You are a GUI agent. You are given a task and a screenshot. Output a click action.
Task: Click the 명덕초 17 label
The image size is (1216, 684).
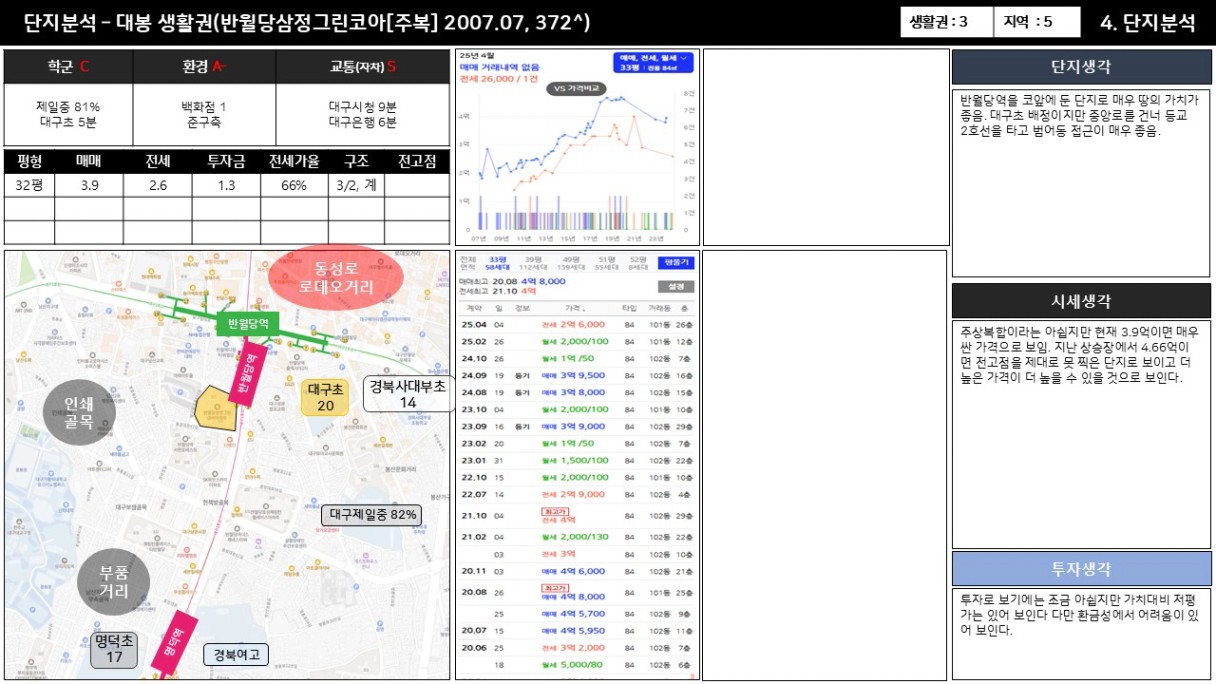click(x=114, y=648)
